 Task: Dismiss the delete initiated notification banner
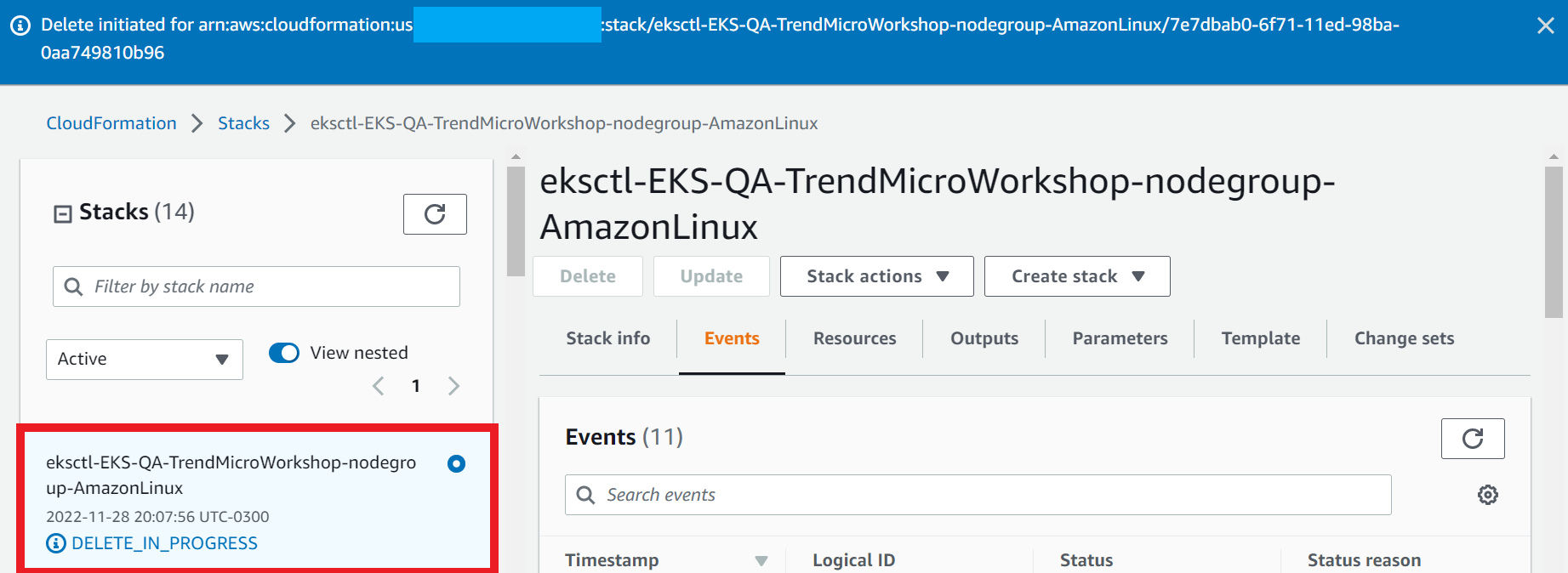tap(1546, 26)
